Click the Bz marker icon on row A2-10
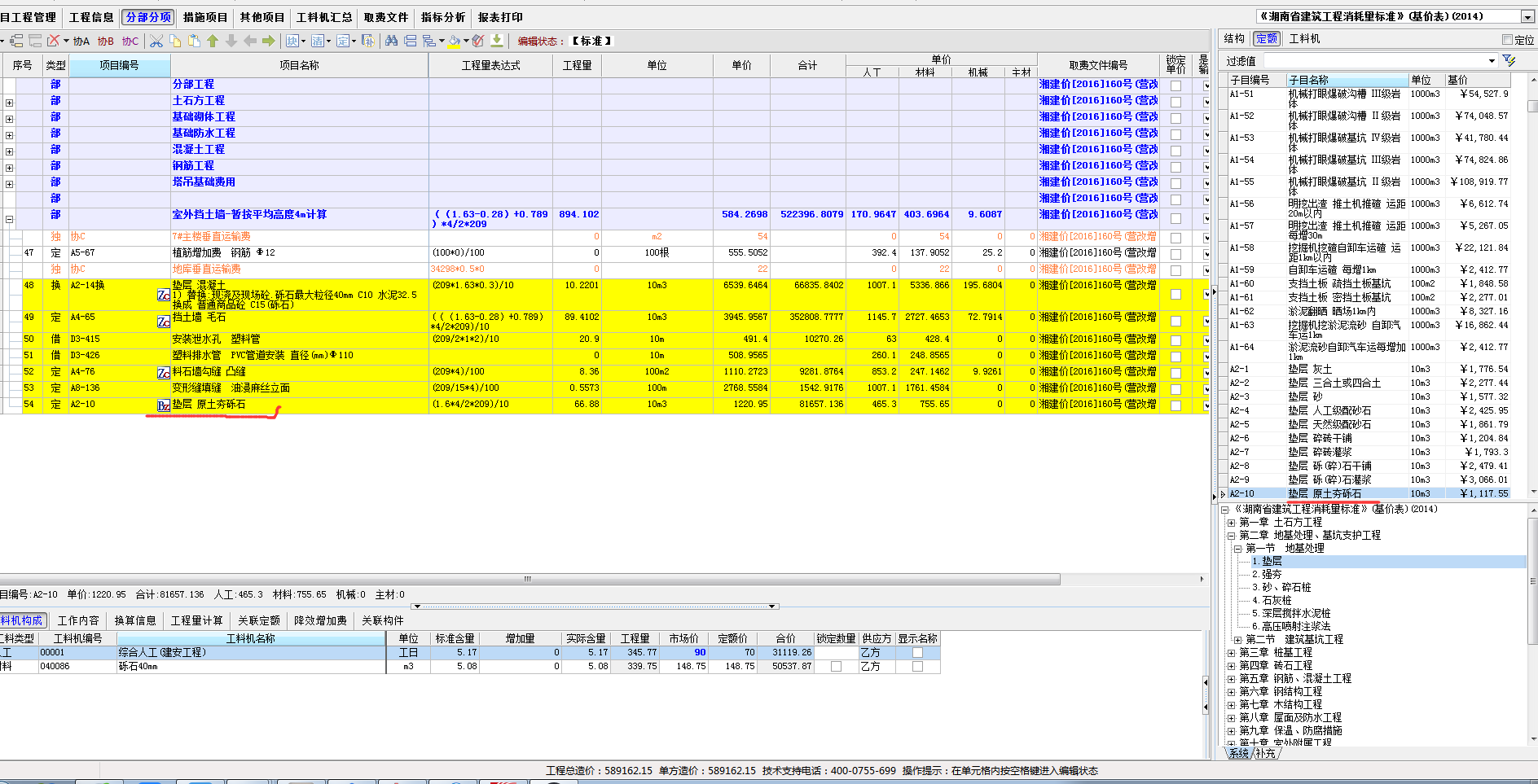1538x784 pixels. pos(164,405)
